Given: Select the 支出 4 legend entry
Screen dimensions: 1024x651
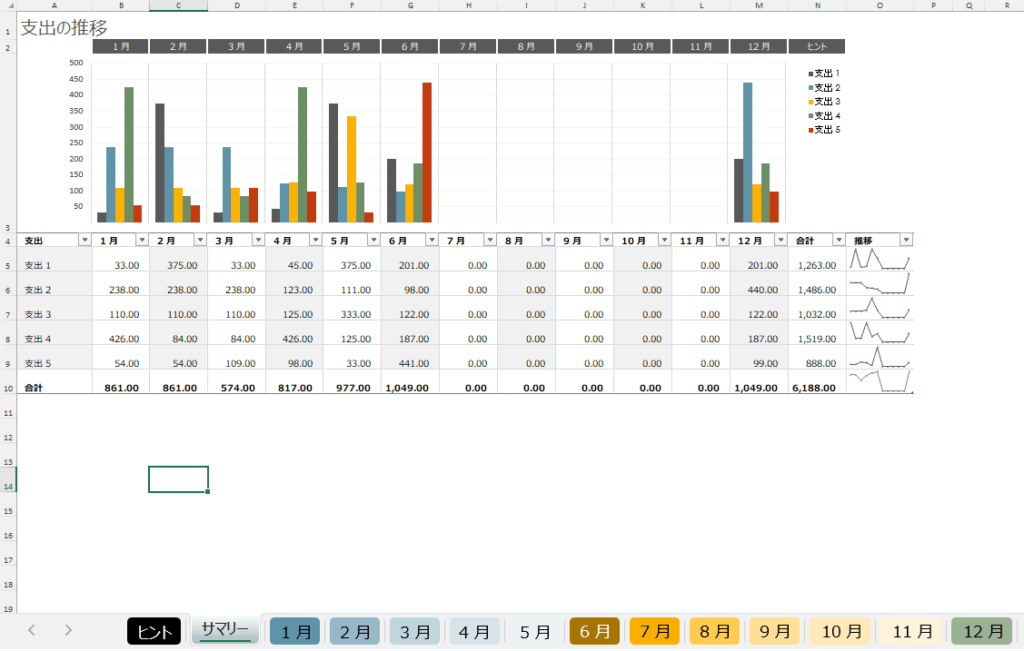Looking at the screenshot, I should point(824,116).
